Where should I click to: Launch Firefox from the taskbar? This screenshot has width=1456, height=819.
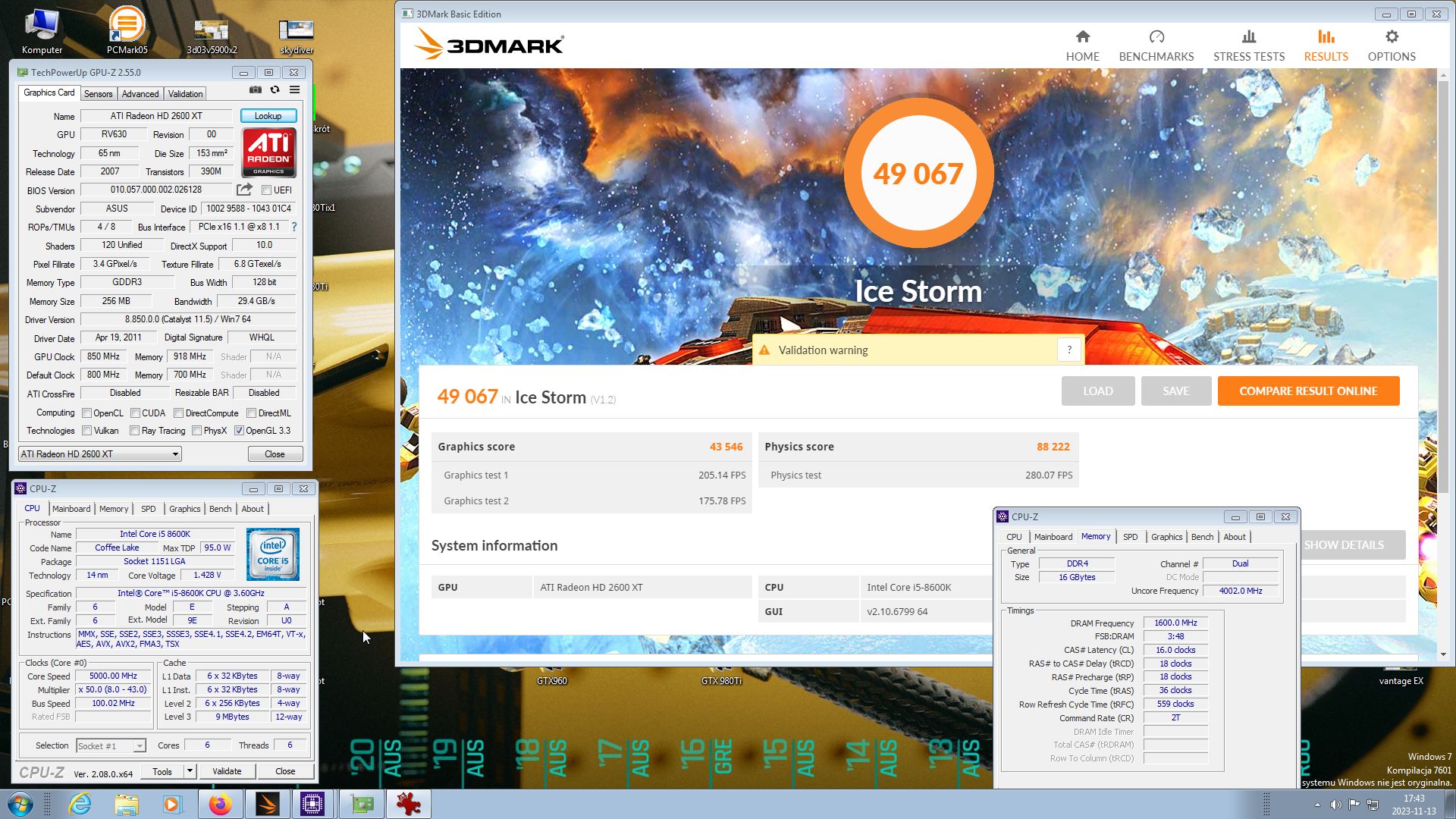coord(220,804)
